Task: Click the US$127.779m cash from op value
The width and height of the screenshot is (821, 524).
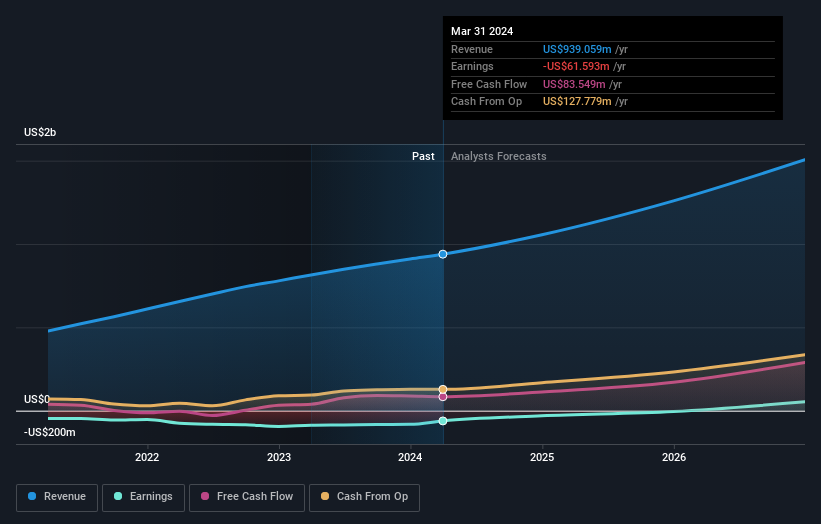Action: click(577, 102)
